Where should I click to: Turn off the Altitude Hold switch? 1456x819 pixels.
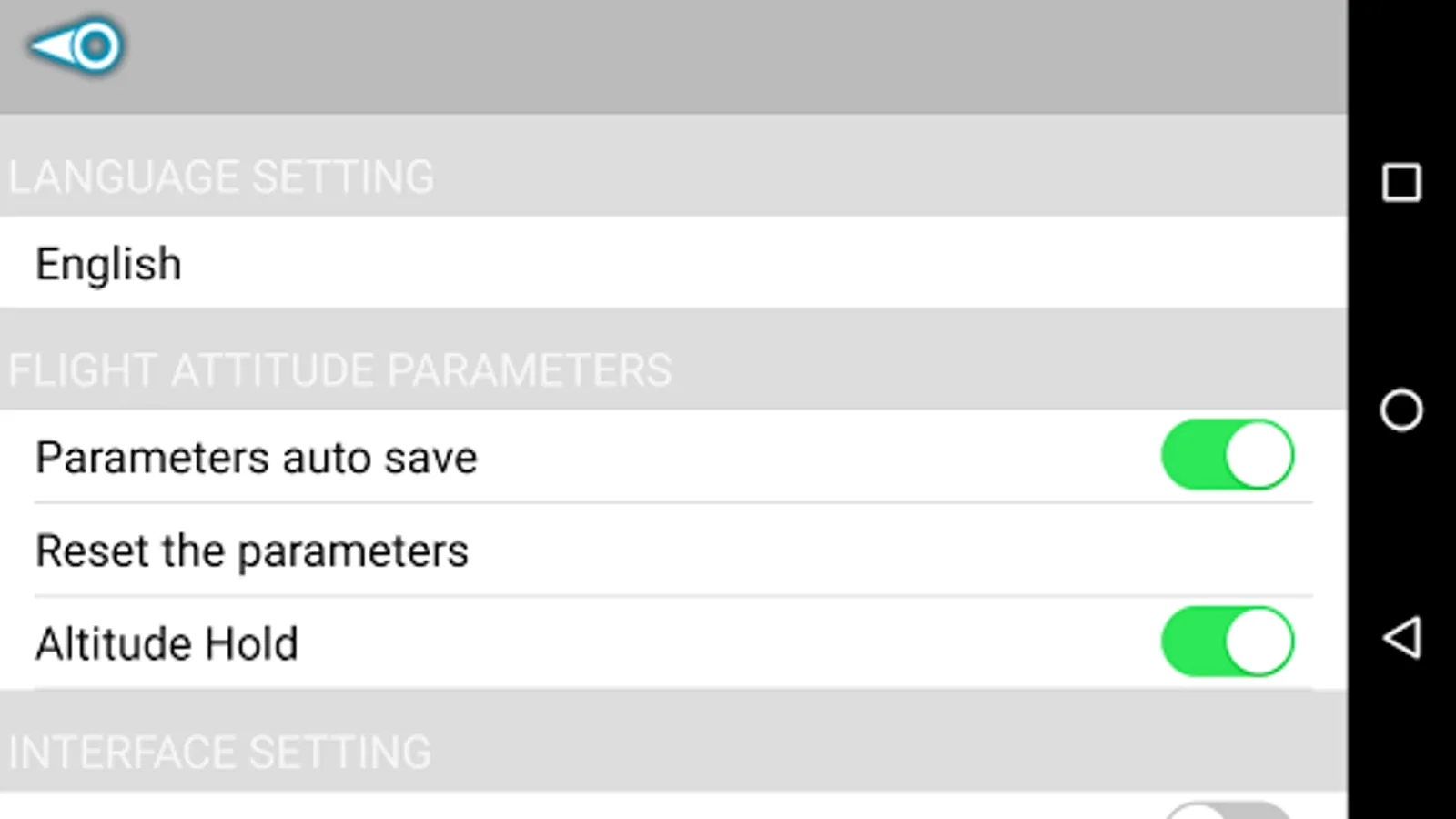tap(1227, 642)
